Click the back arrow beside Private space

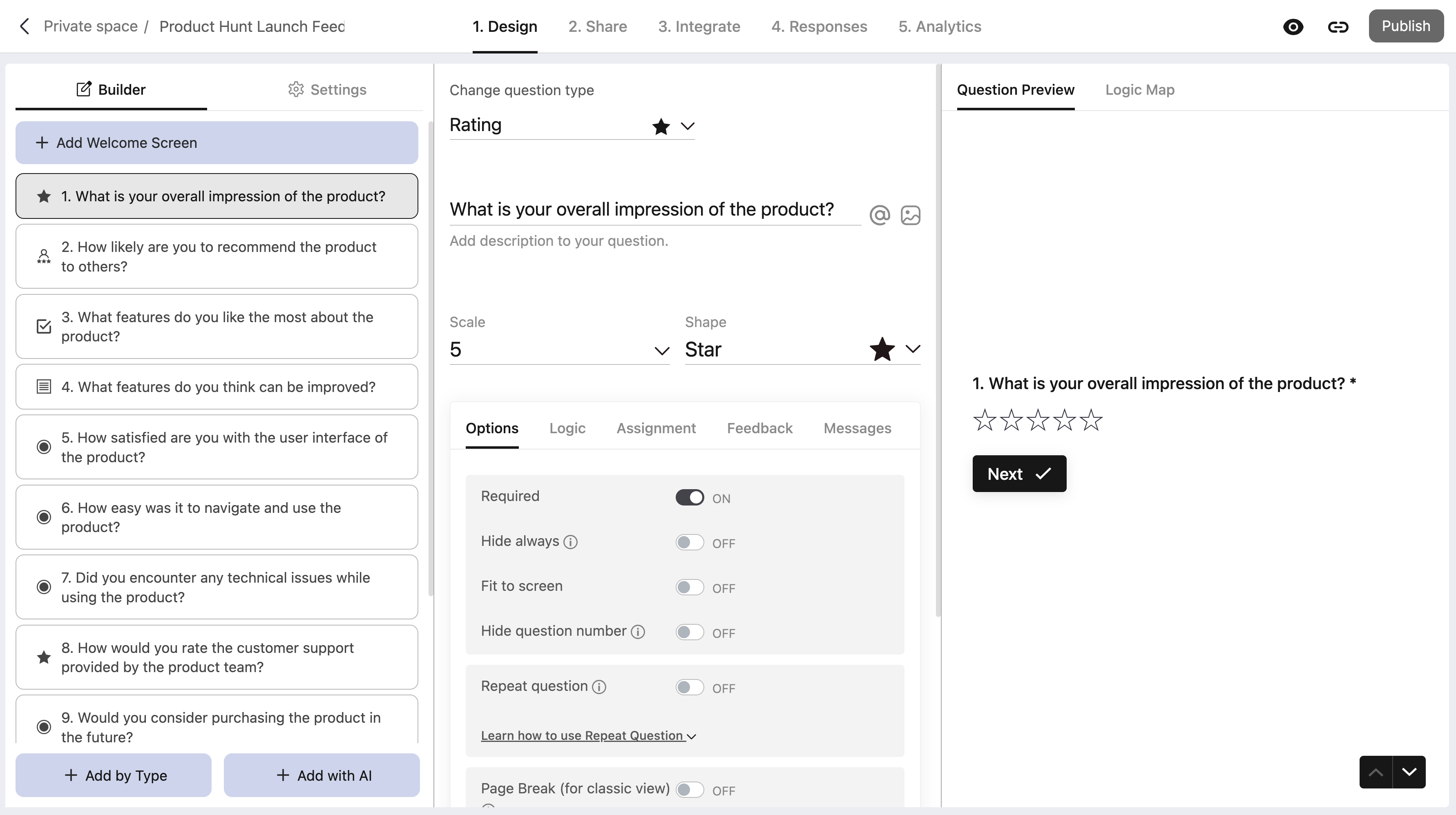(24, 26)
